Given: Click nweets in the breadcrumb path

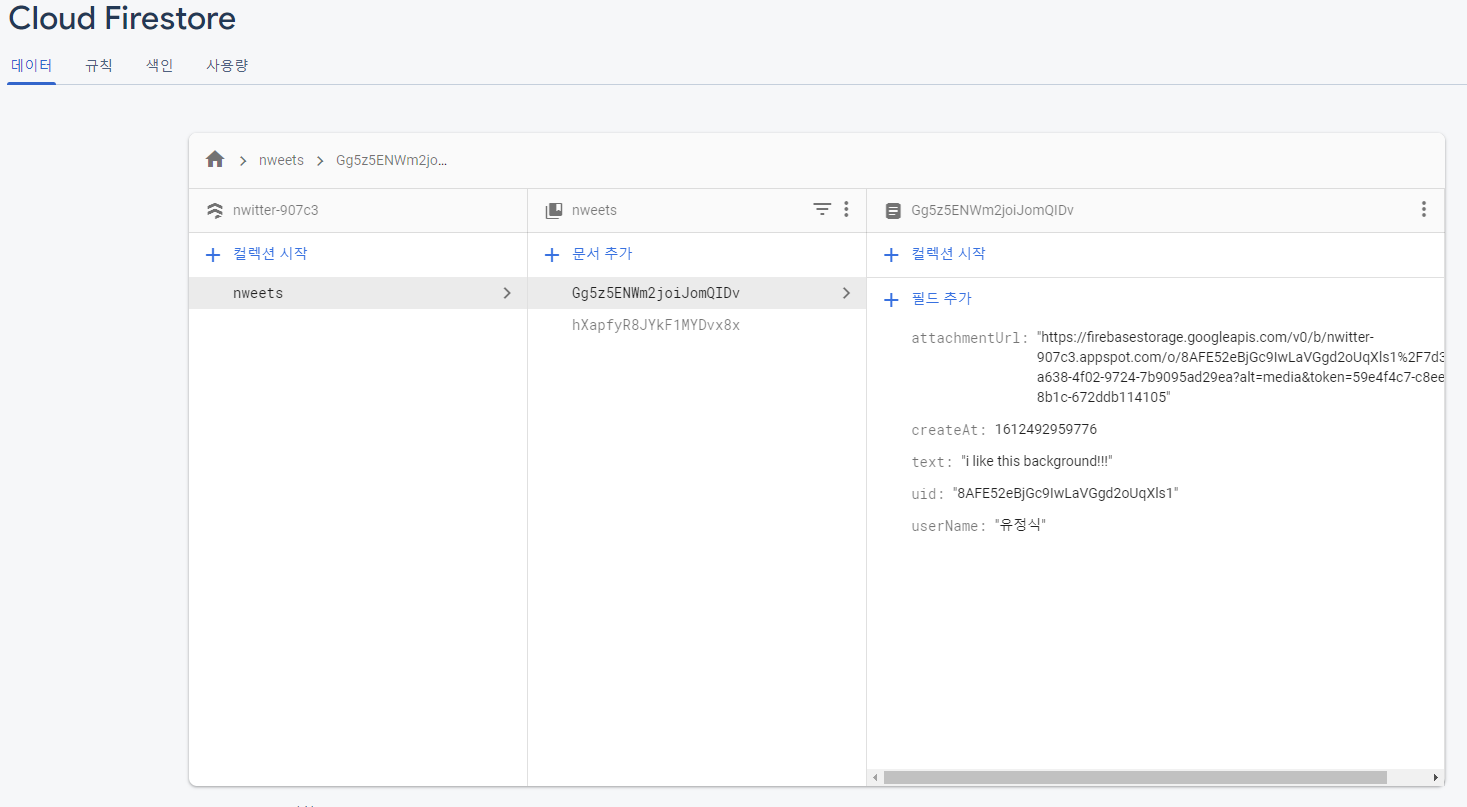Looking at the screenshot, I should pyautogui.click(x=281, y=160).
